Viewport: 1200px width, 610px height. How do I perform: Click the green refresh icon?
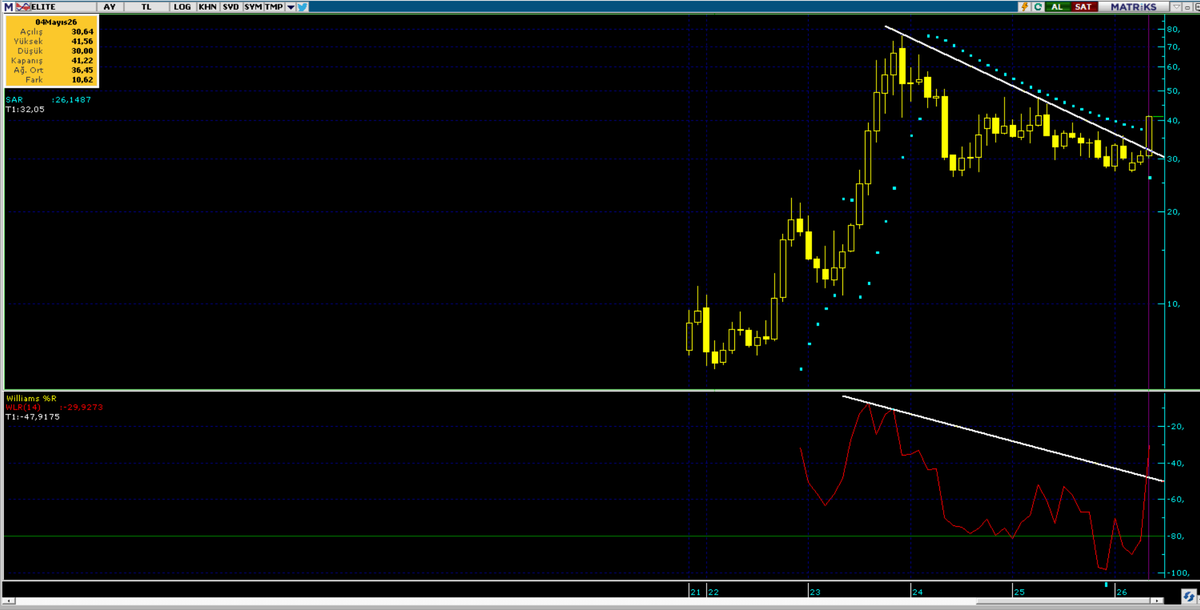click(1038, 7)
